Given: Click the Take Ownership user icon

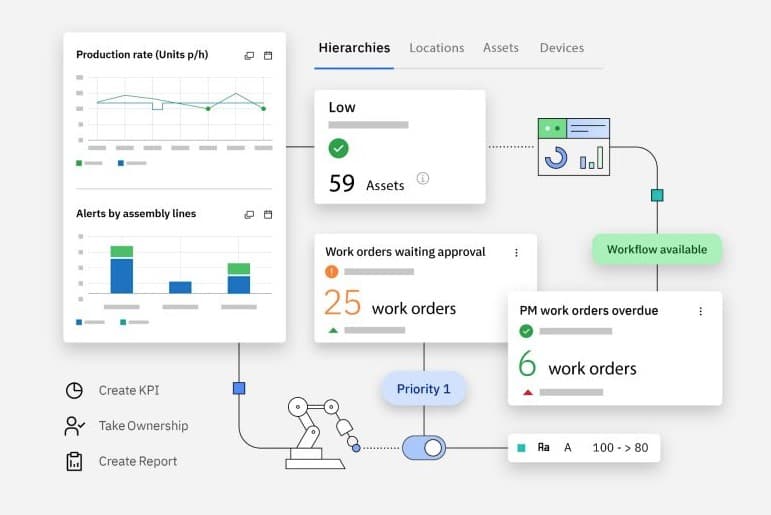Looking at the screenshot, I should point(74,426).
